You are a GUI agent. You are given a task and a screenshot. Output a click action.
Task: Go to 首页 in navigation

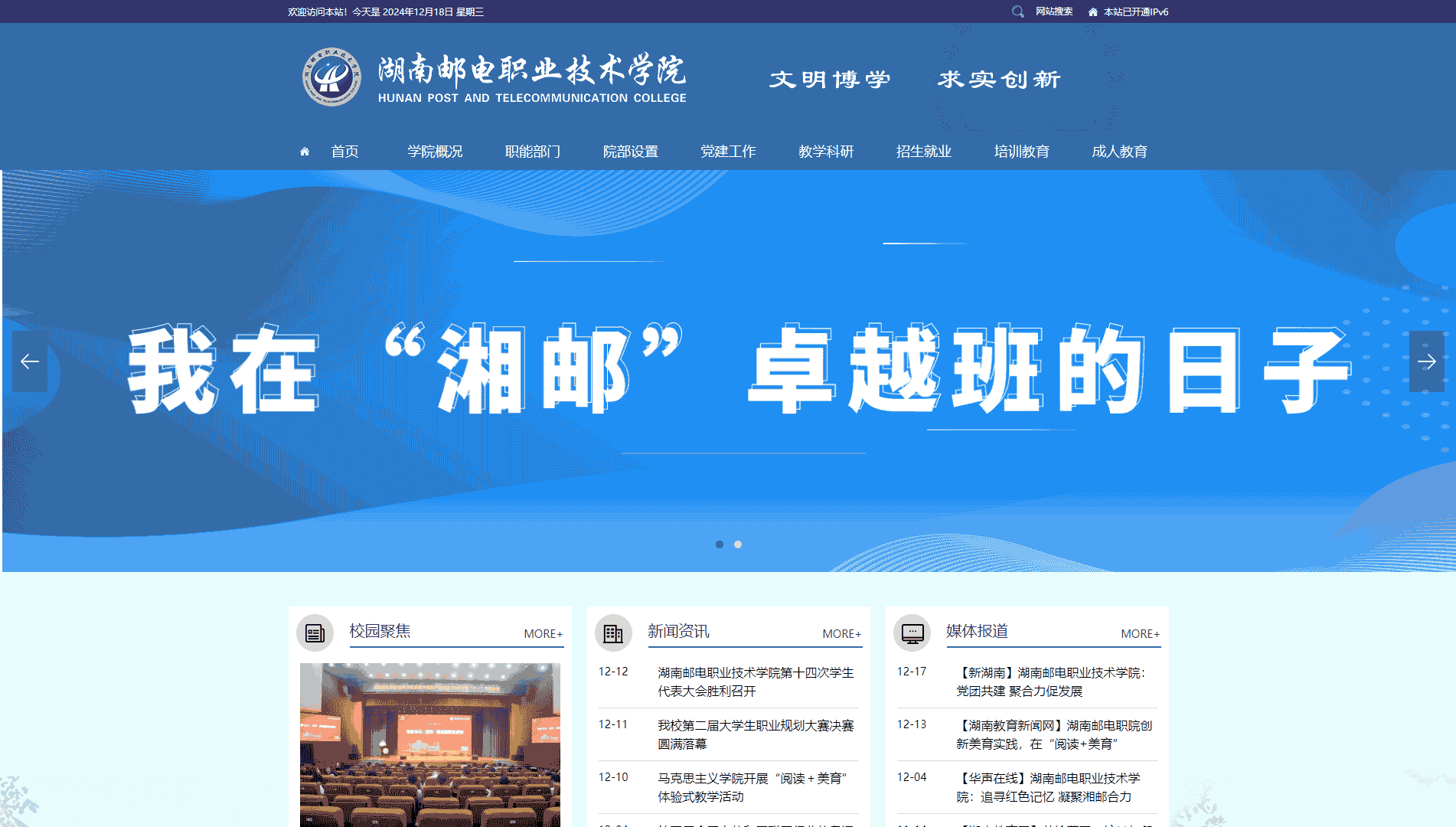(344, 152)
